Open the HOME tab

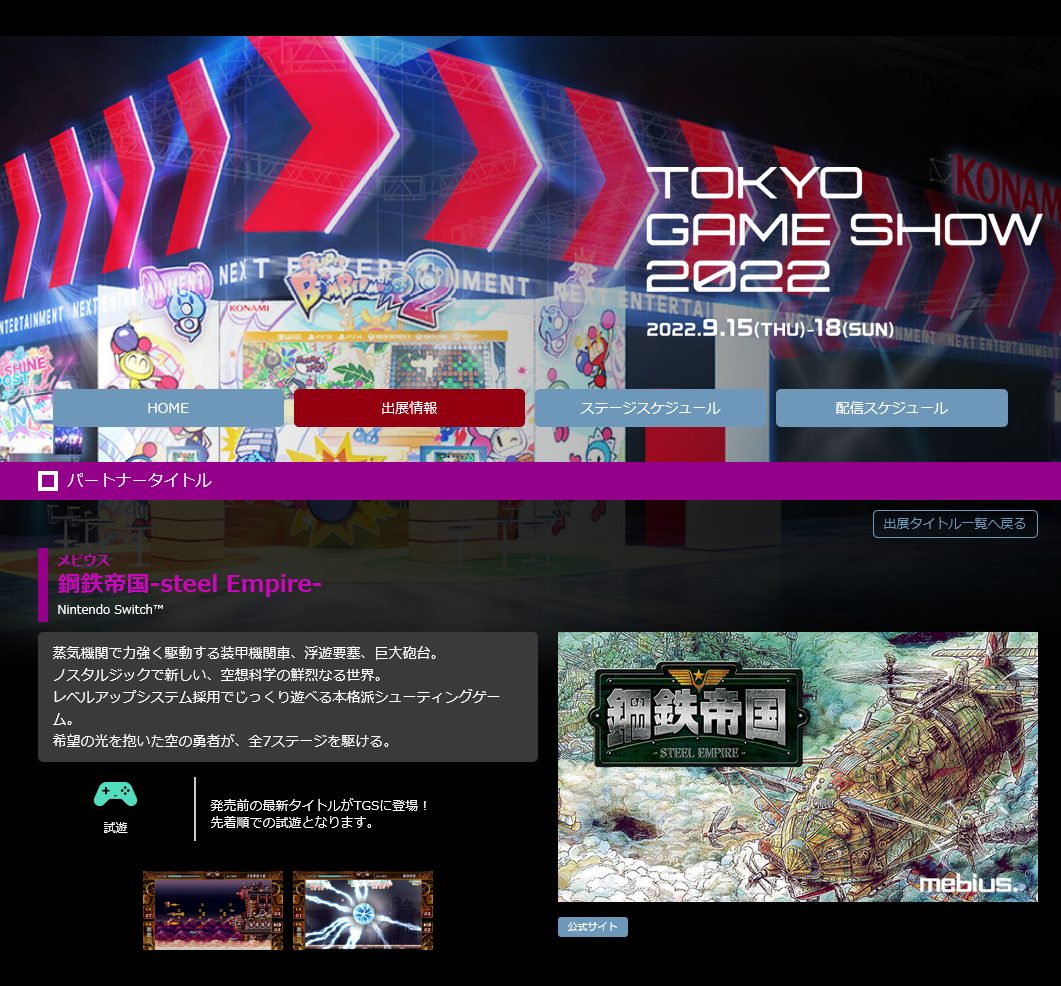pos(168,408)
